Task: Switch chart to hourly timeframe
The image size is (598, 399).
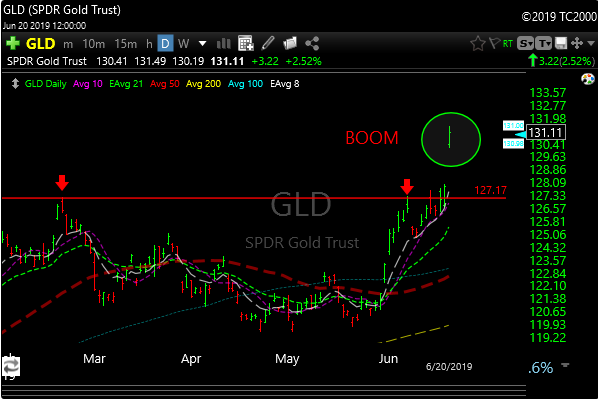Action: (x=149, y=44)
